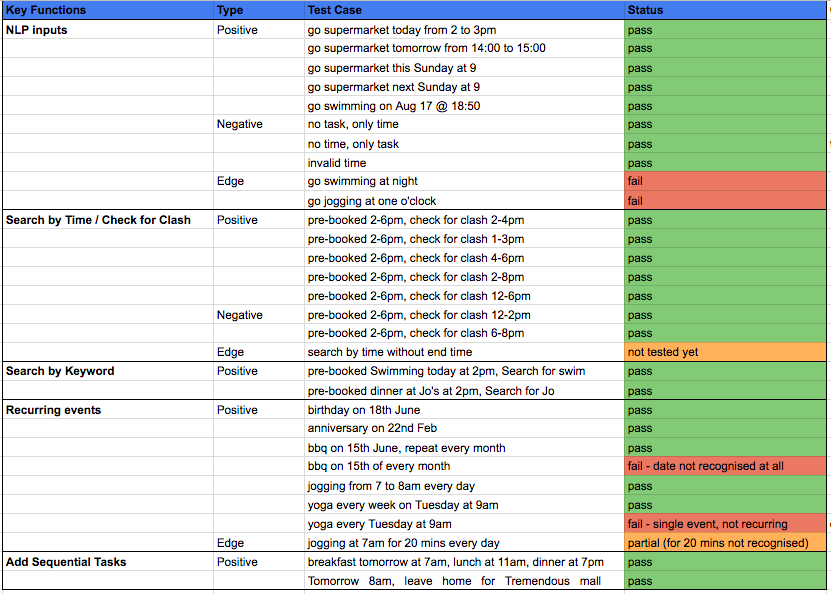Click pass status for 'invalid time'
Image resolution: width=831 pixels, height=594 pixels.
(726, 162)
